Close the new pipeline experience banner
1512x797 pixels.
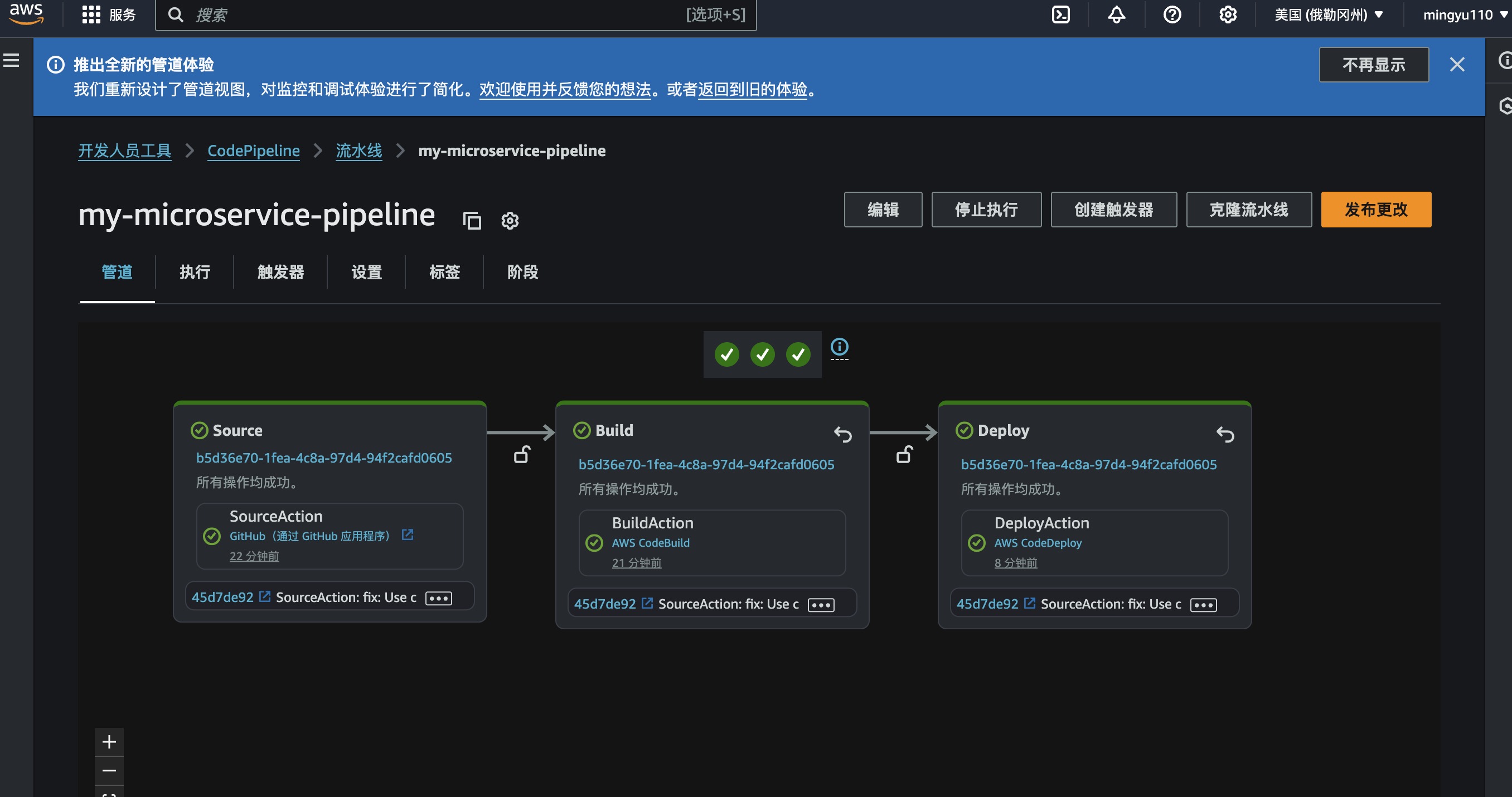pyautogui.click(x=1457, y=65)
